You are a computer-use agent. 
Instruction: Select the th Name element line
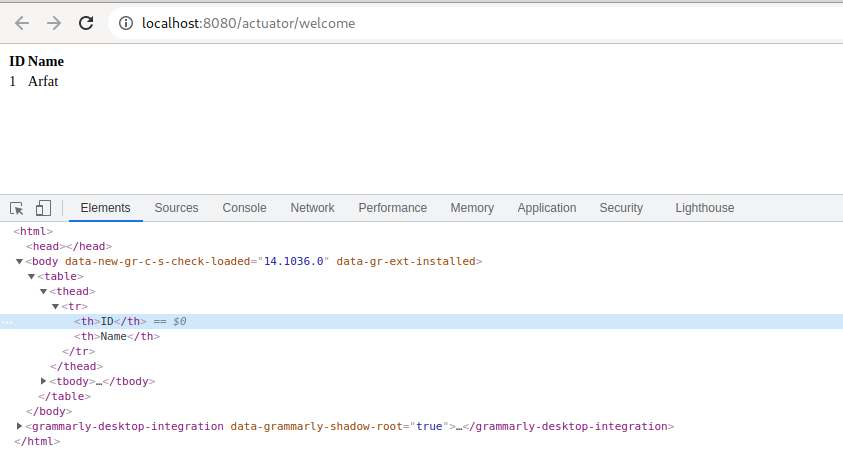tap(117, 337)
